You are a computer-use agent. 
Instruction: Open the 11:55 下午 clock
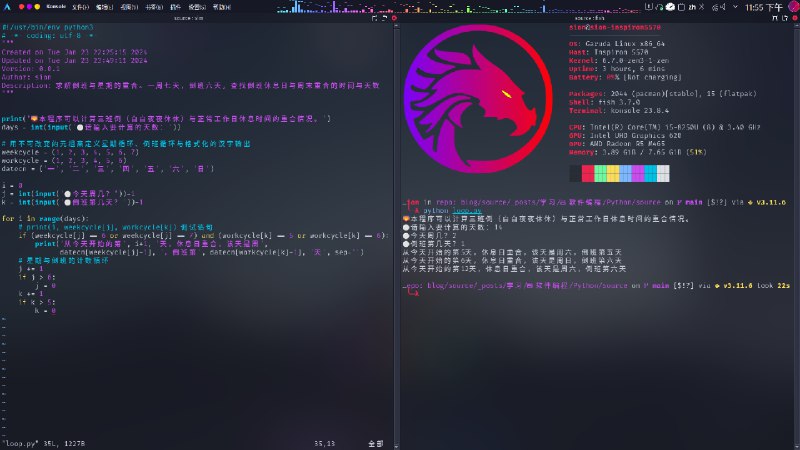point(764,7)
